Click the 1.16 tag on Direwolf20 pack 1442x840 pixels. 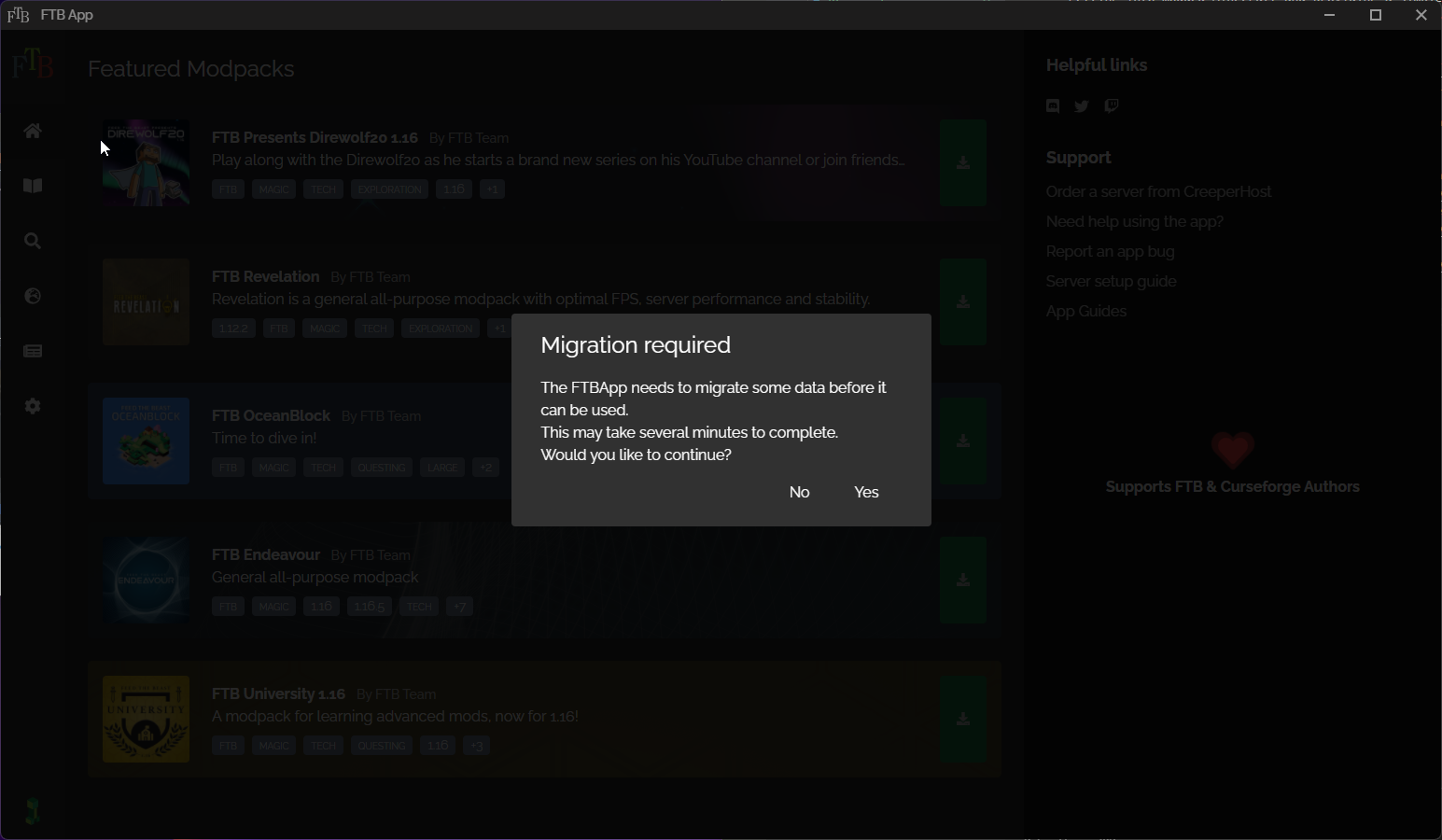[x=454, y=189]
